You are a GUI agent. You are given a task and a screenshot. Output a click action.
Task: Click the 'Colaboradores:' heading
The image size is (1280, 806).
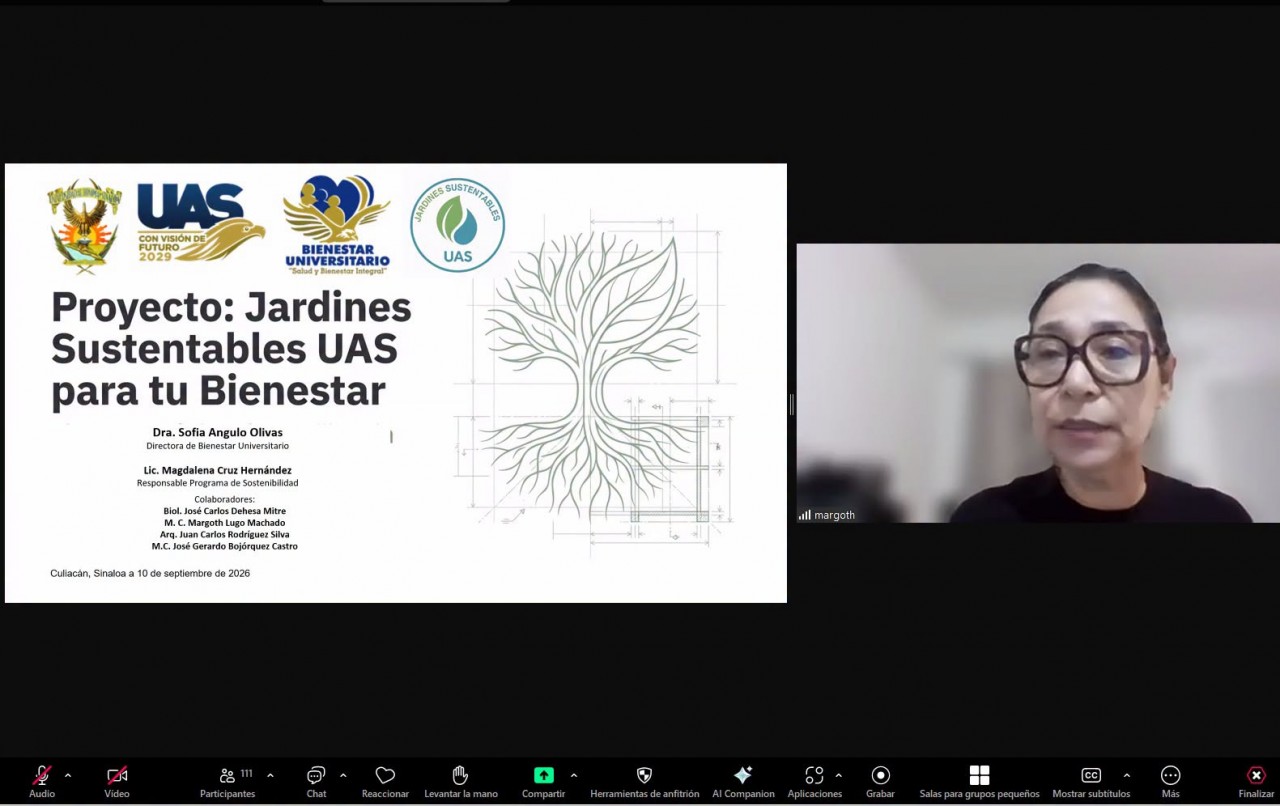tap(224, 498)
